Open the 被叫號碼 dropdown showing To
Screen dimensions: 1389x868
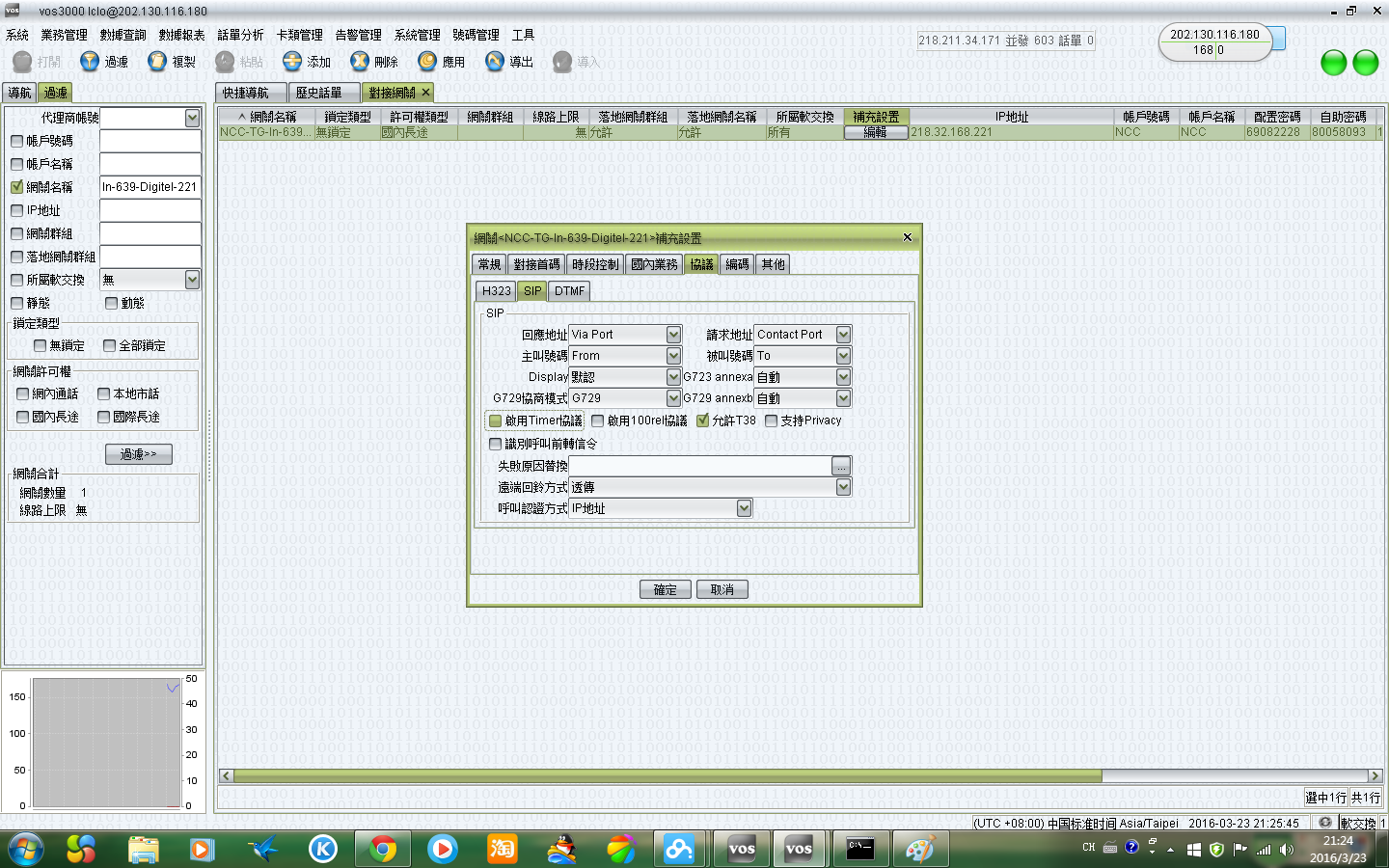click(x=843, y=356)
